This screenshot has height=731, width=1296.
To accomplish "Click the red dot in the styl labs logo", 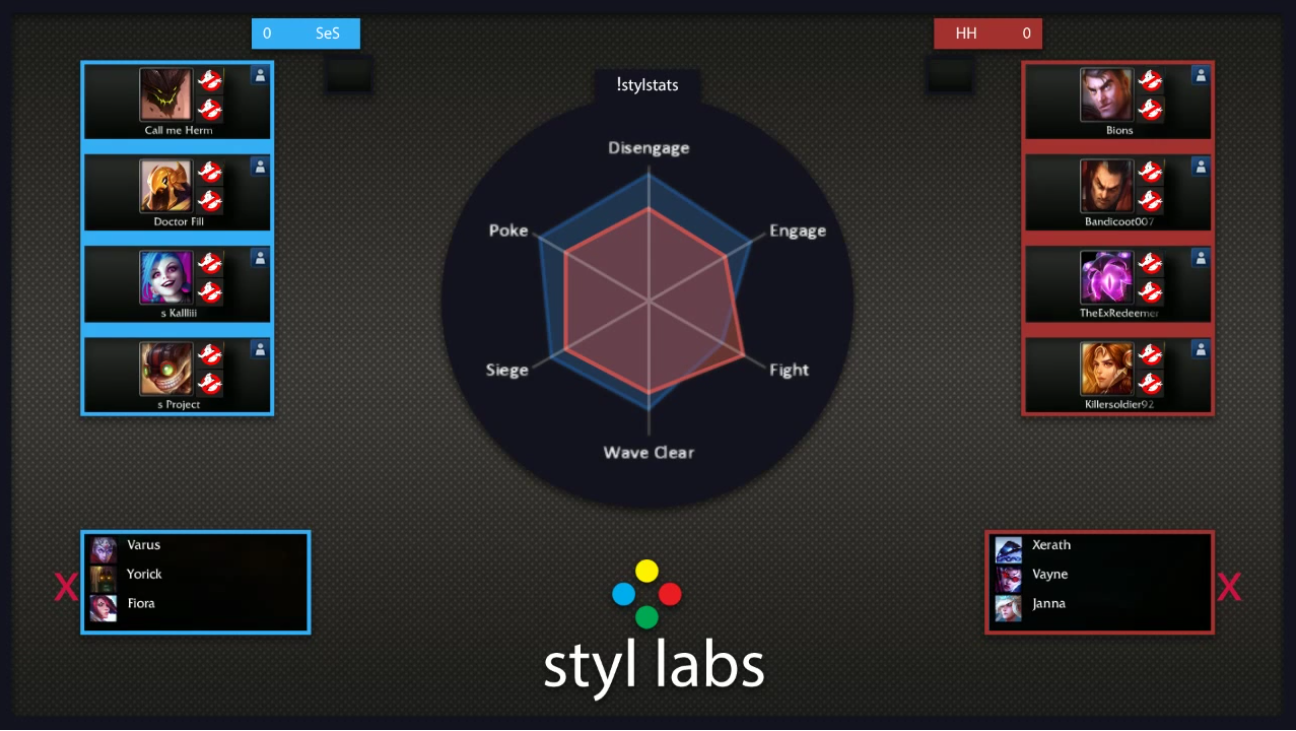I will point(671,593).
